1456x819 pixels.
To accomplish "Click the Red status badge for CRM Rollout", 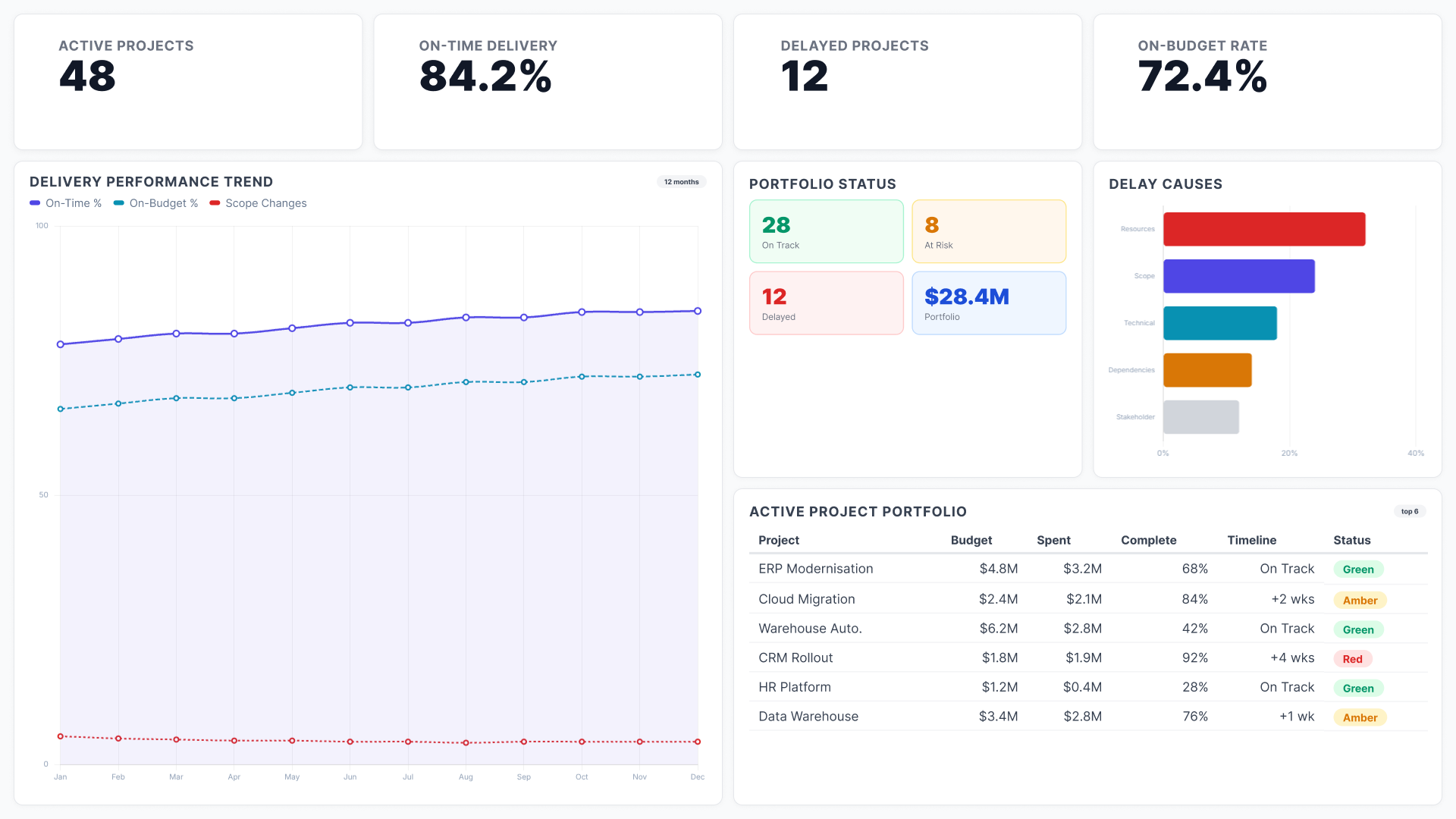I will click(x=1353, y=659).
